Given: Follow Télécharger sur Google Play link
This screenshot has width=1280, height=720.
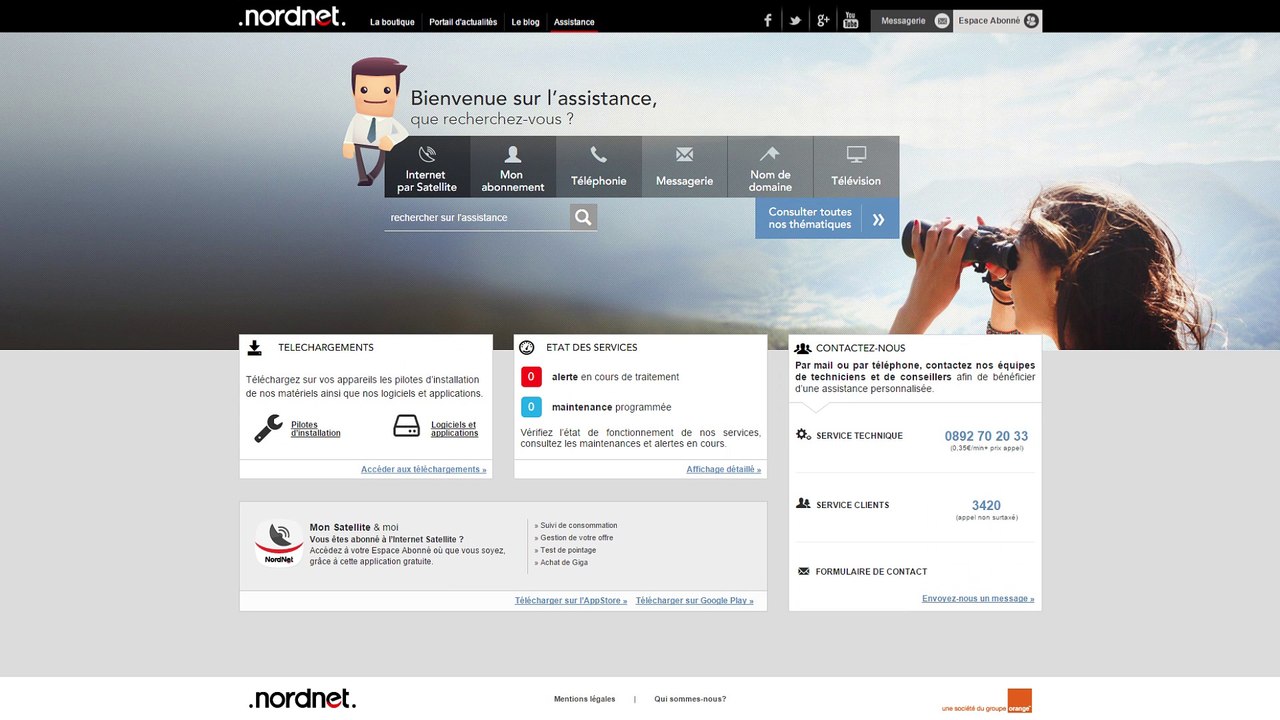Looking at the screenshot, I should 695,601.
